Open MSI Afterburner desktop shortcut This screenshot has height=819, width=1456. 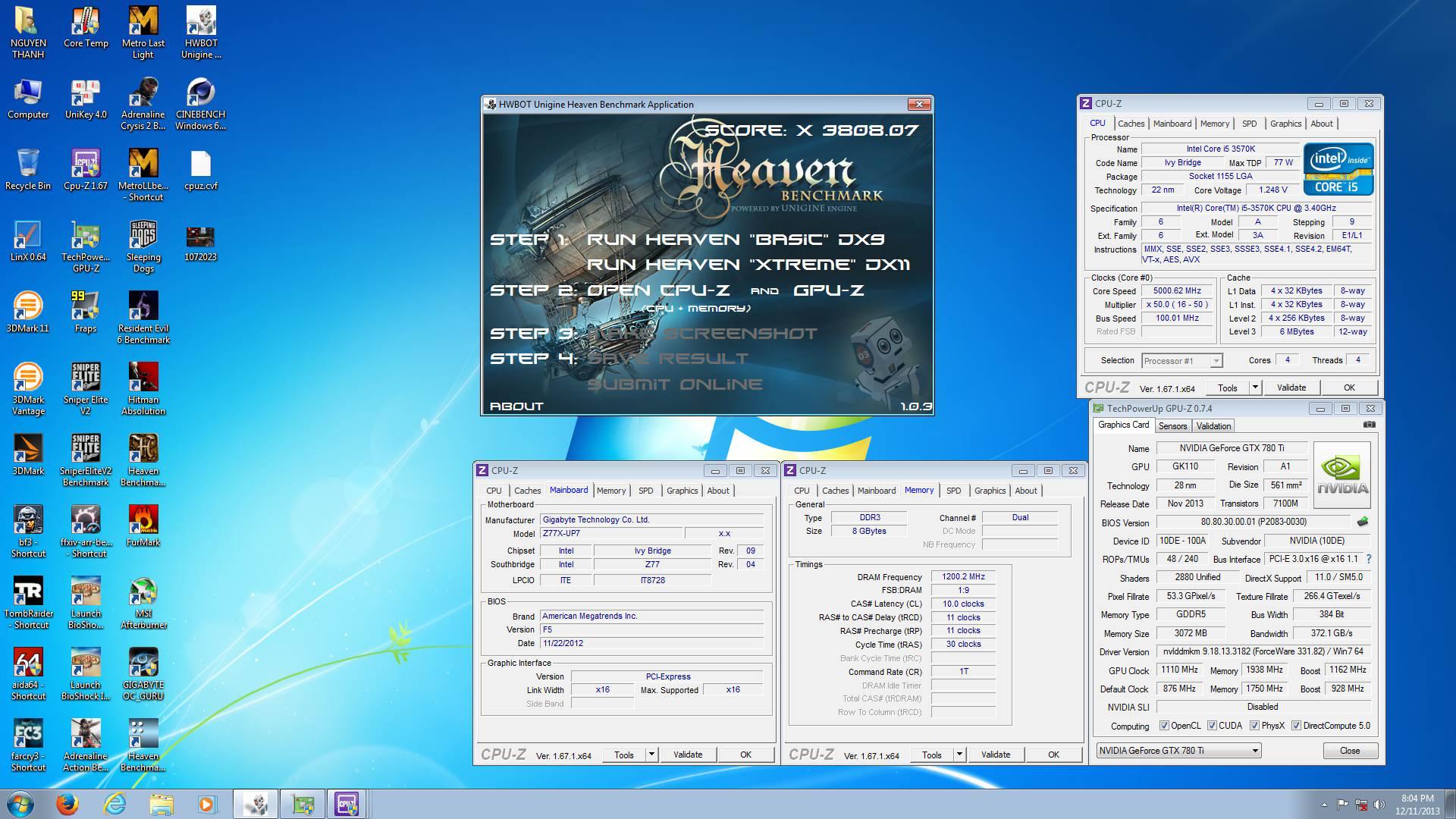point(143,603)
